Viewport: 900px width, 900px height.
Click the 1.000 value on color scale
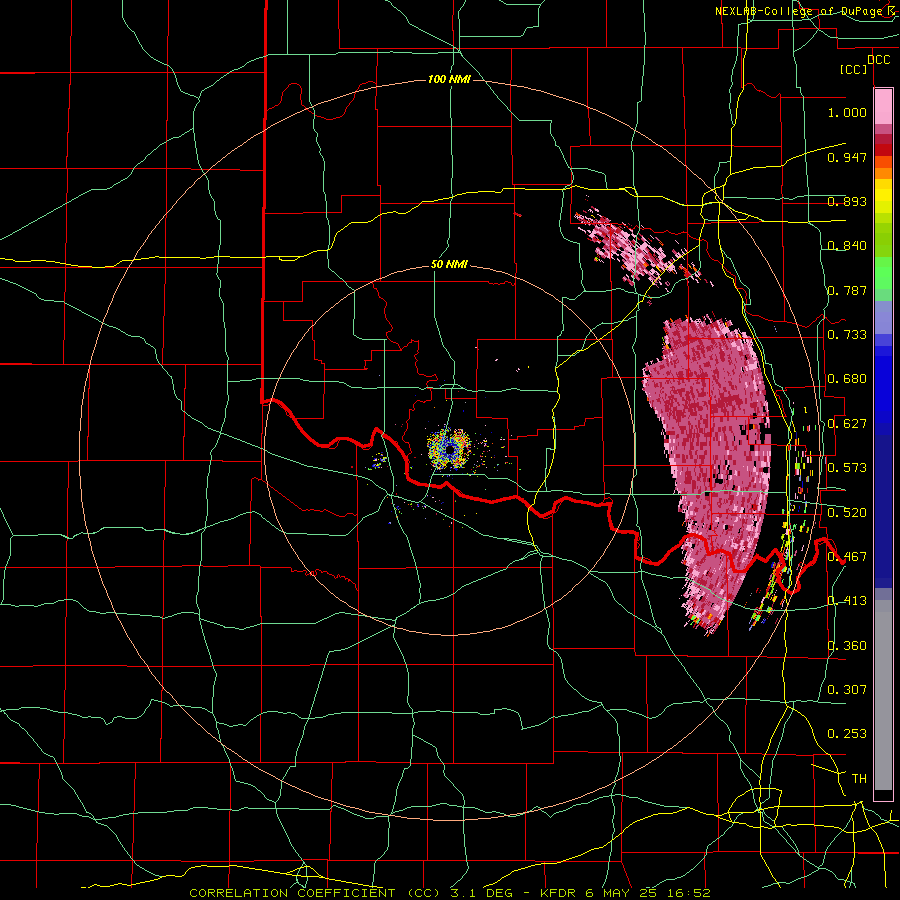[847, 112]
